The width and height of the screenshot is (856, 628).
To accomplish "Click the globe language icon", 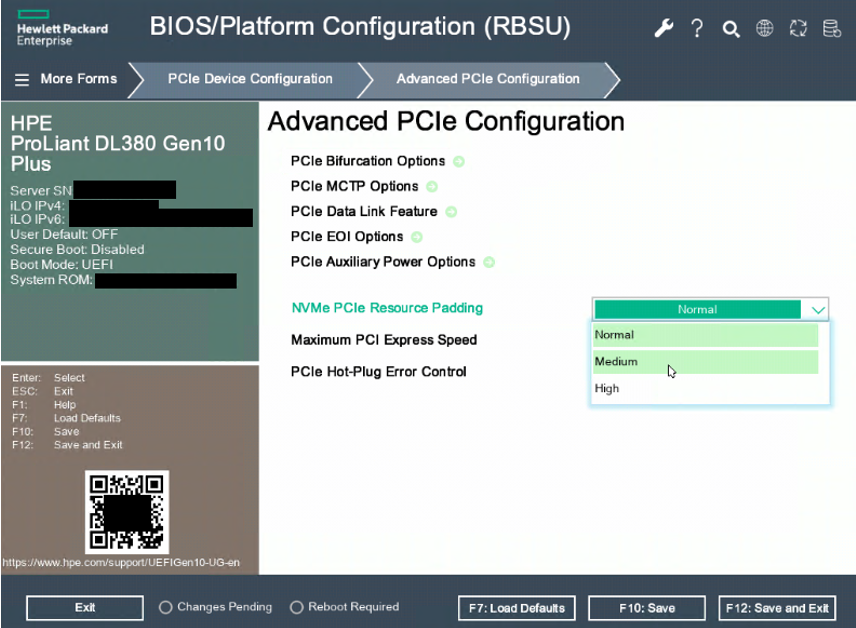I will pyautogui.click(x=764, y=28).
